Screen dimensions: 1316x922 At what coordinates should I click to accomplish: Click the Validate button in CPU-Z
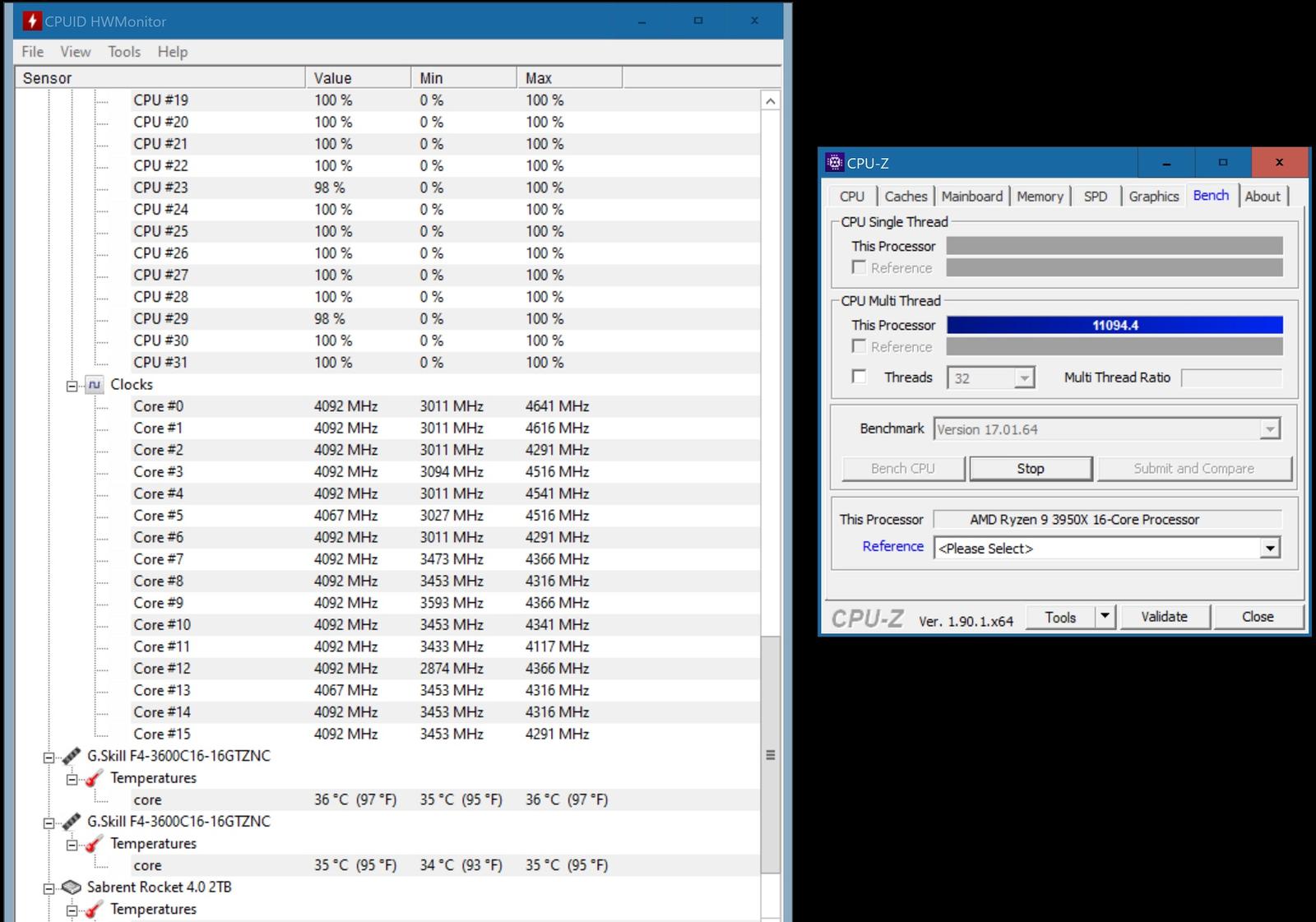[1164, 617]
